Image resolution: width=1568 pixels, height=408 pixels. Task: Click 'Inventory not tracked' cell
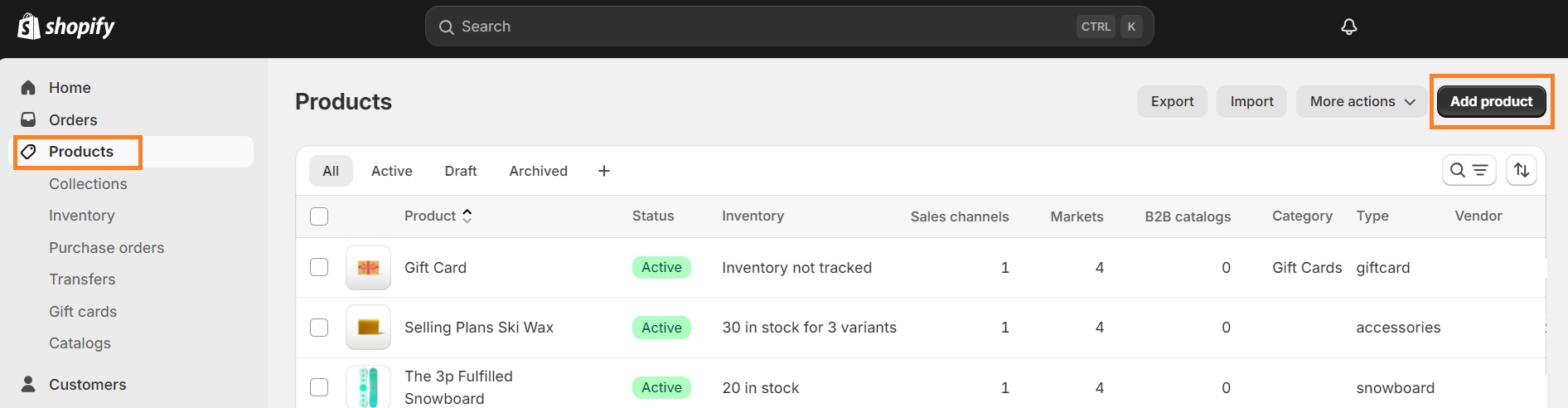click(x=796, y=267)
